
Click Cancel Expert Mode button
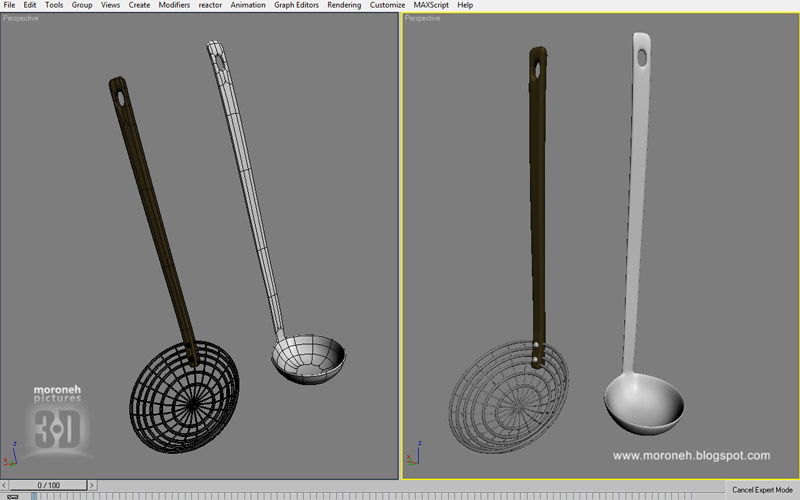[x=762, y=490]
